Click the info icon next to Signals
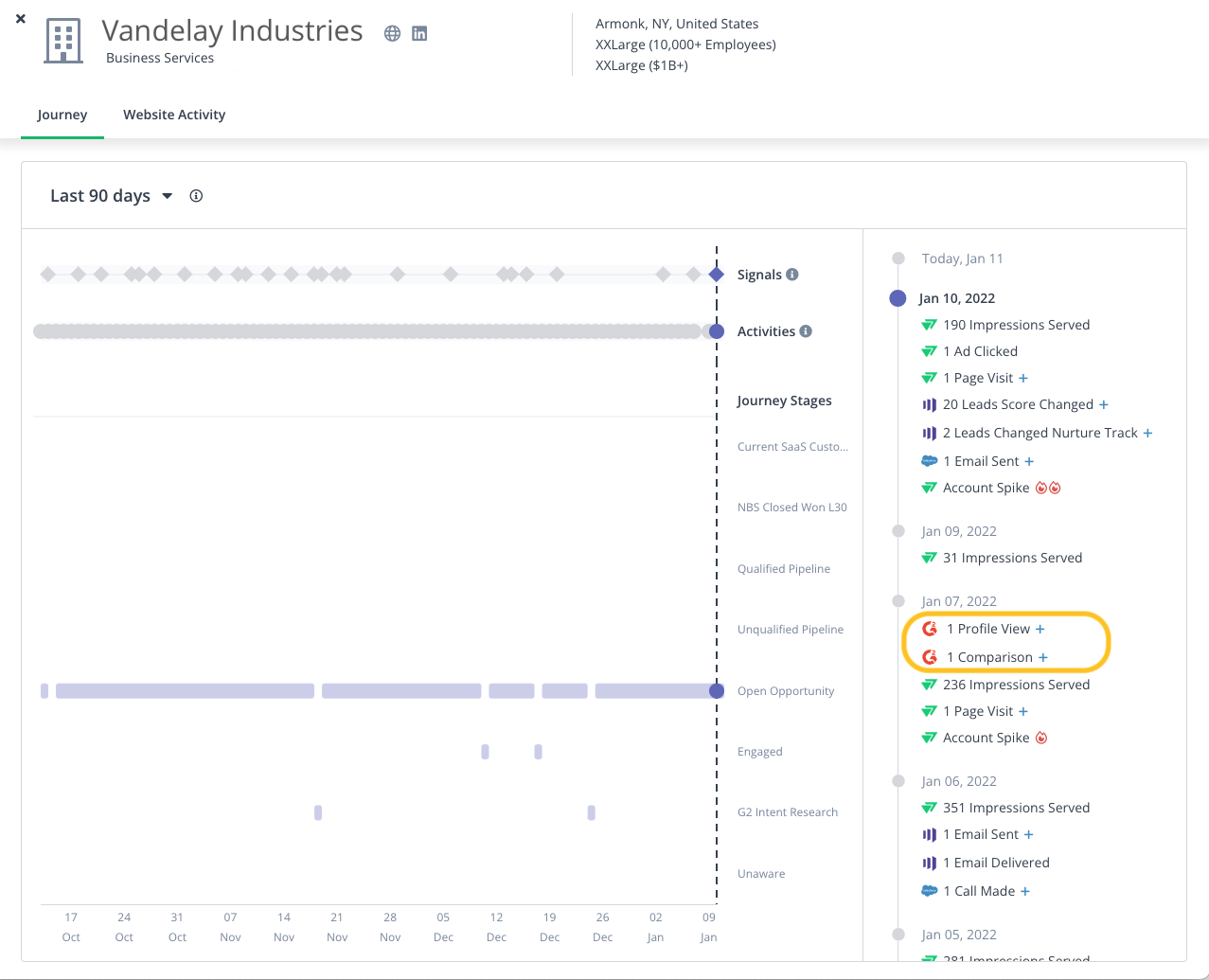 [x=792, y=275]
